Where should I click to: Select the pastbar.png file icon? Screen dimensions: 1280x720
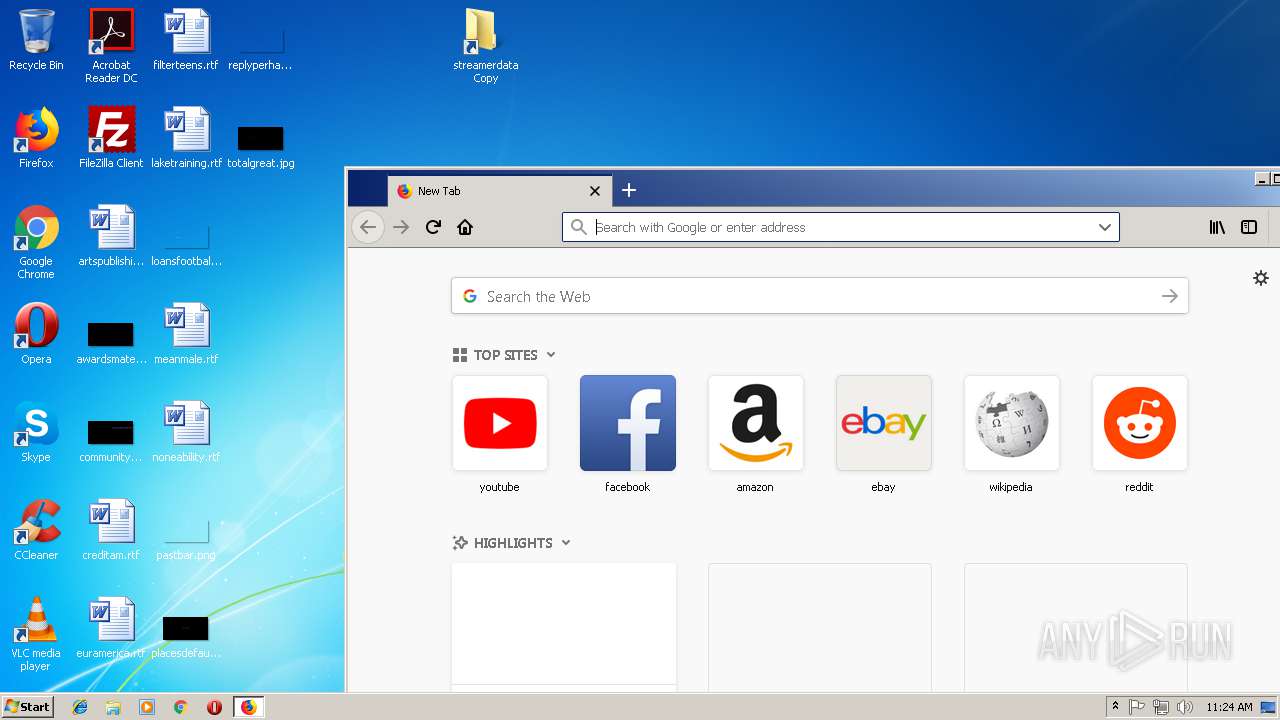186,540
